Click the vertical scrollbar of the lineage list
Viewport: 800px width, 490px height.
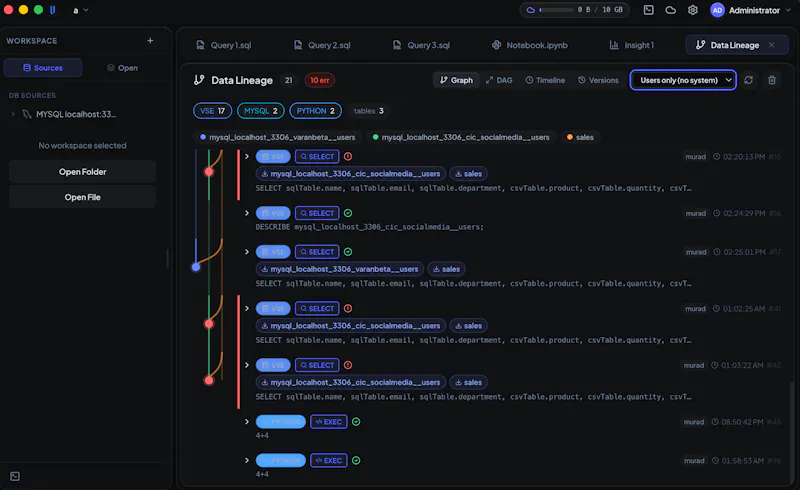click(791, 431)
